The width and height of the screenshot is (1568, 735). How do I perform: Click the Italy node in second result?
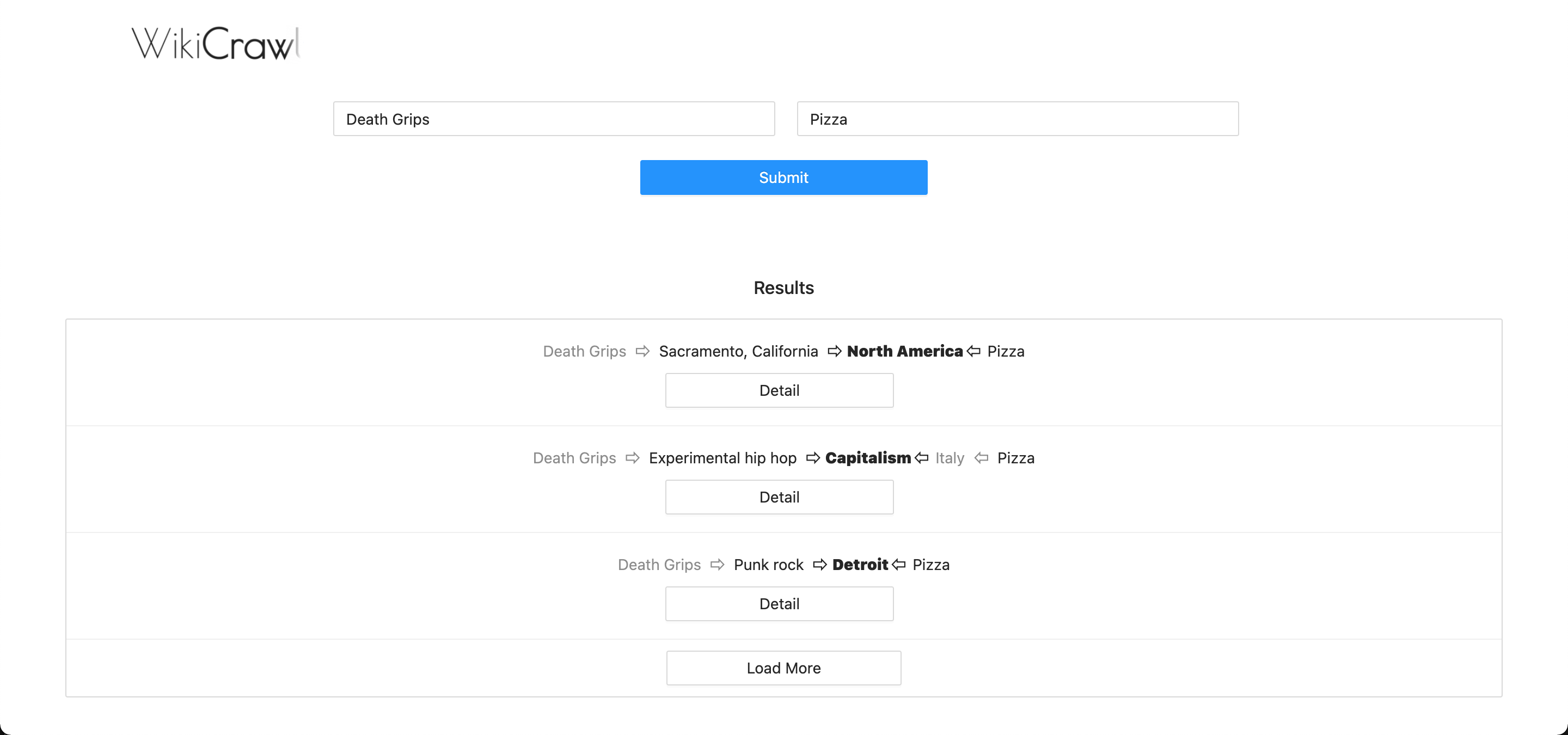[950, 457]
